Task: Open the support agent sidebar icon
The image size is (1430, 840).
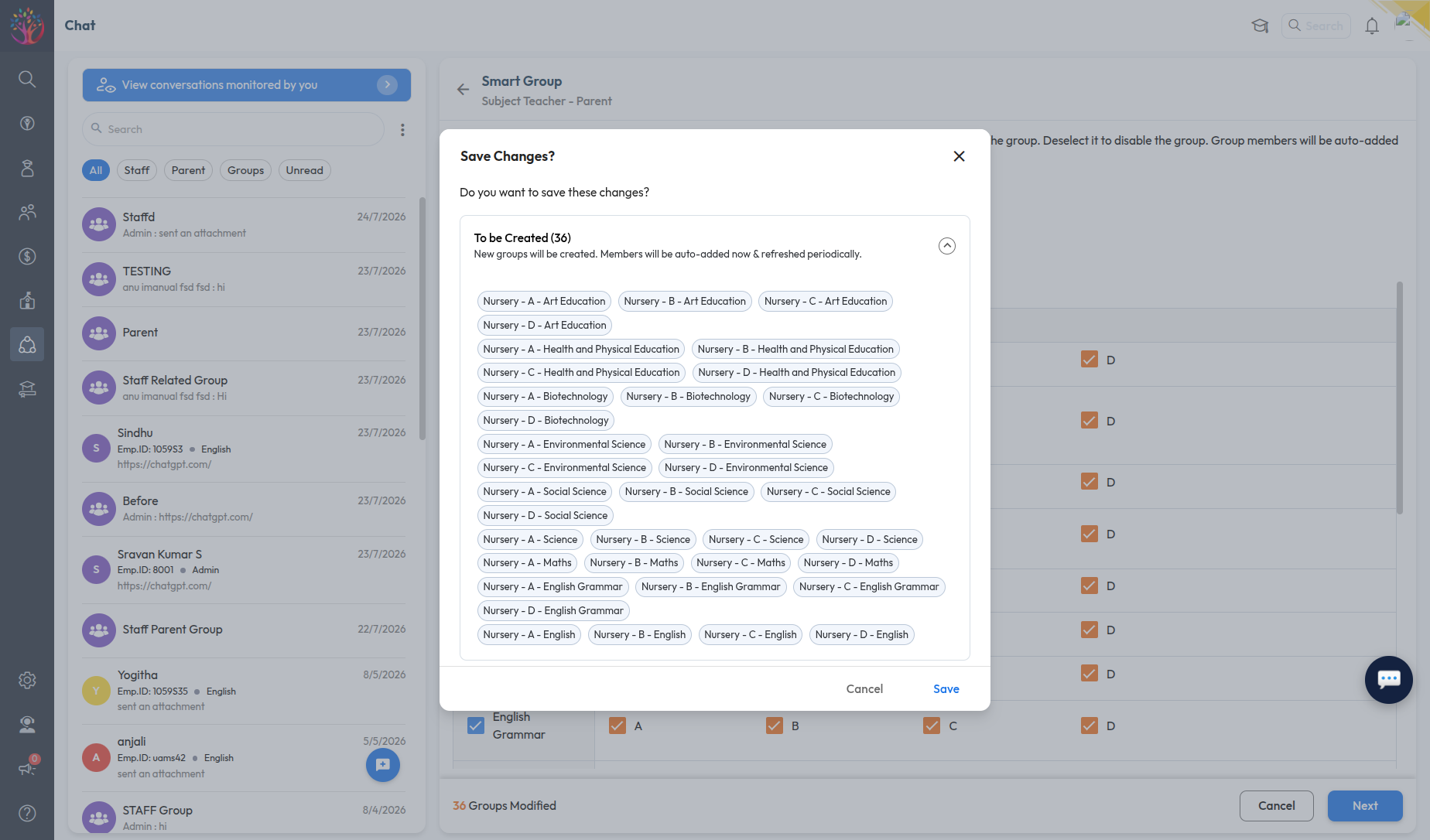Action: [27, 724]
